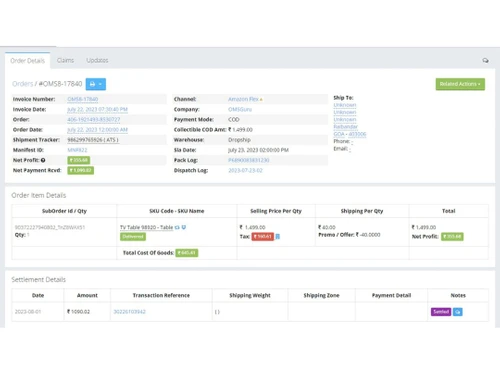
Task: Select the shipping per qty value 40.00
Action: click(327, 227)
